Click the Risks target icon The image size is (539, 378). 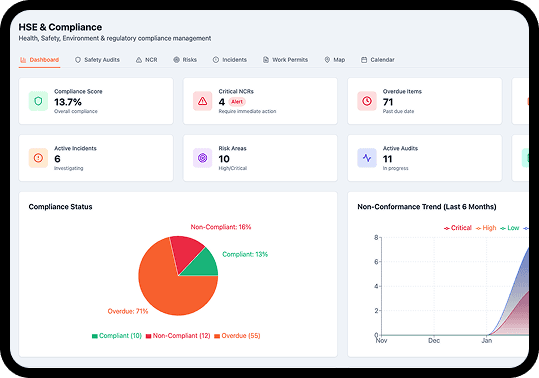(176, 60)
